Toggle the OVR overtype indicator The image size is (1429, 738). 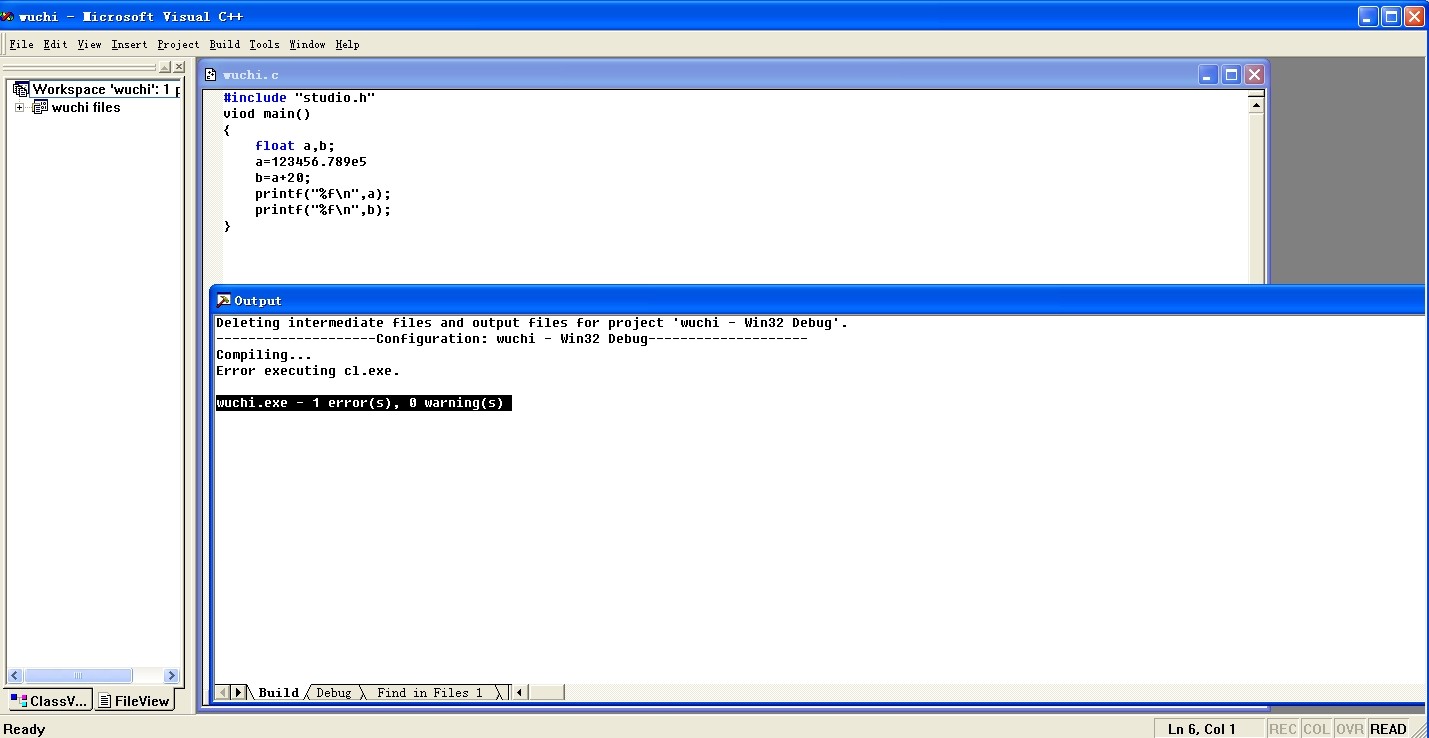[1350, 729]
